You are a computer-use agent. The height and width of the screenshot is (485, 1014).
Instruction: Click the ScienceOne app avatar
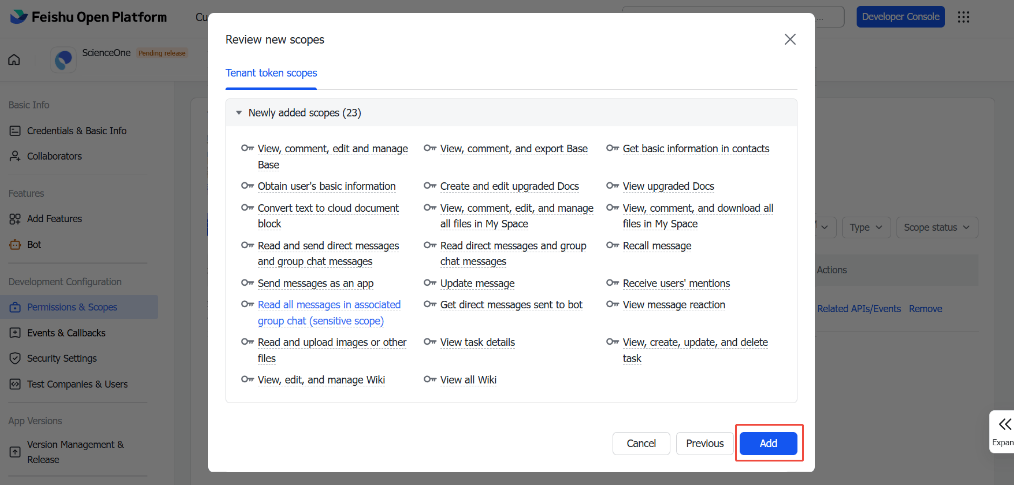(63, 59)
